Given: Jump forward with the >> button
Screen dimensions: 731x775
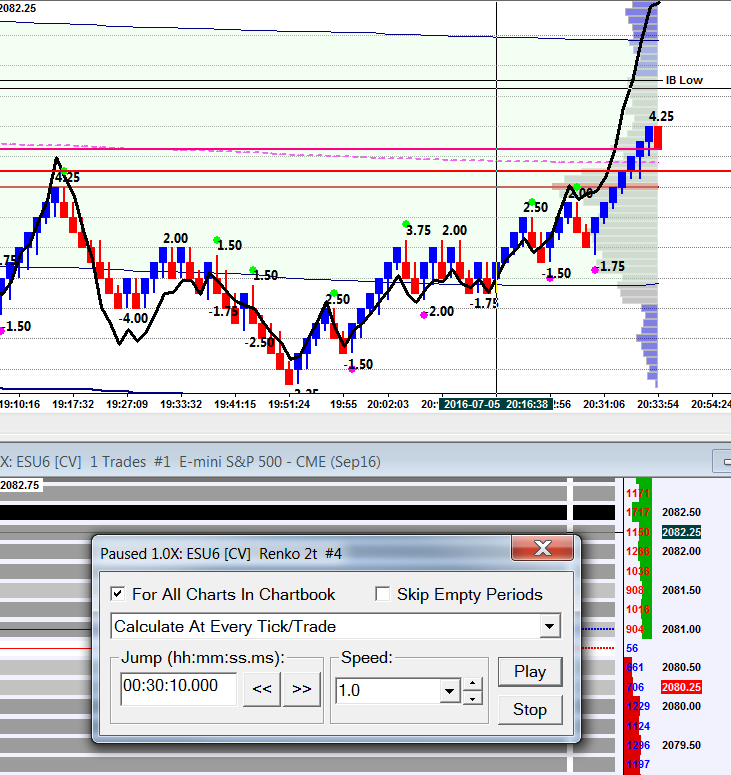Looking at the screenshot, I should (301, 689).
